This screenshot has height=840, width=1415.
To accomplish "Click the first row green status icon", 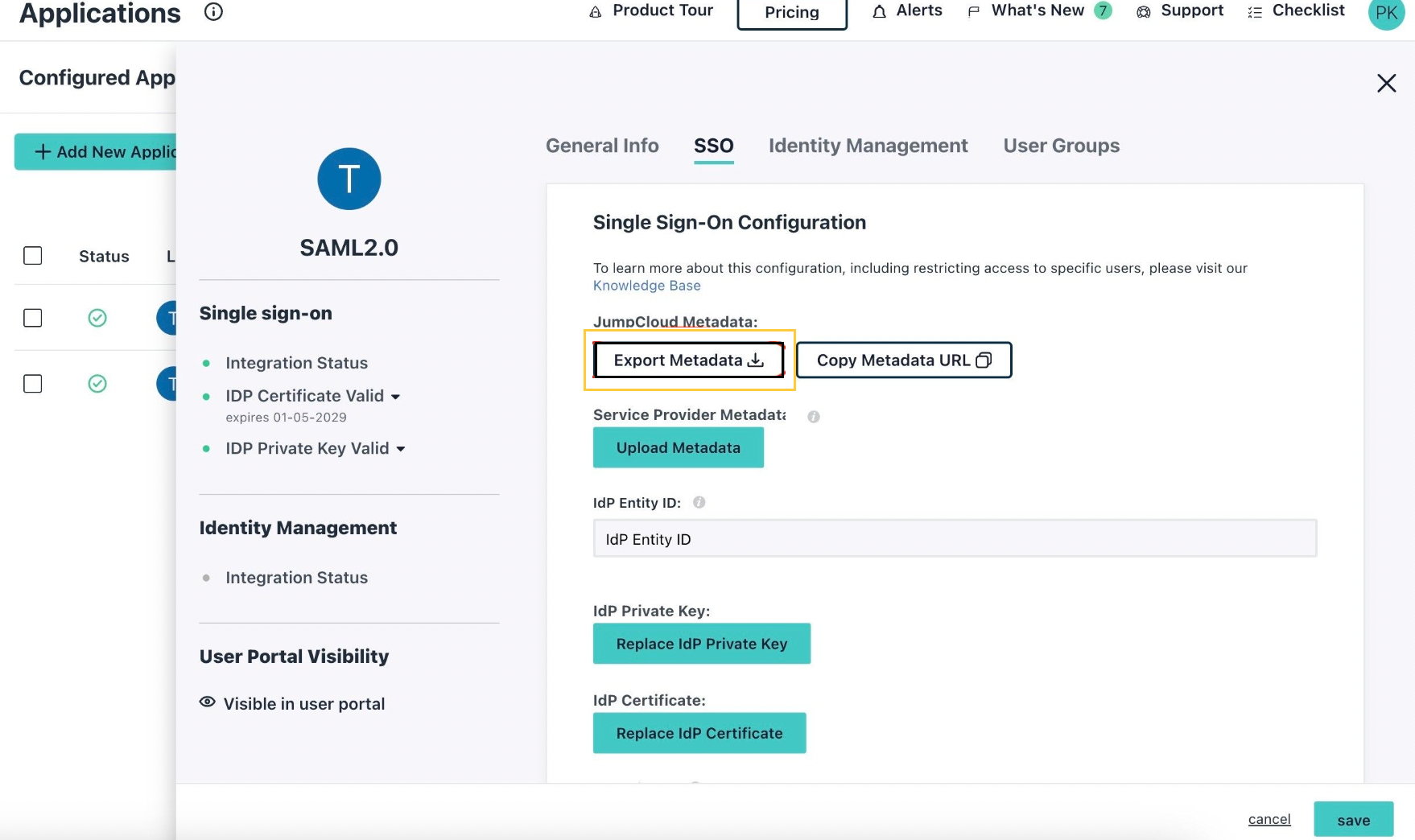I will pyautogui.click(x=97, y=318).
